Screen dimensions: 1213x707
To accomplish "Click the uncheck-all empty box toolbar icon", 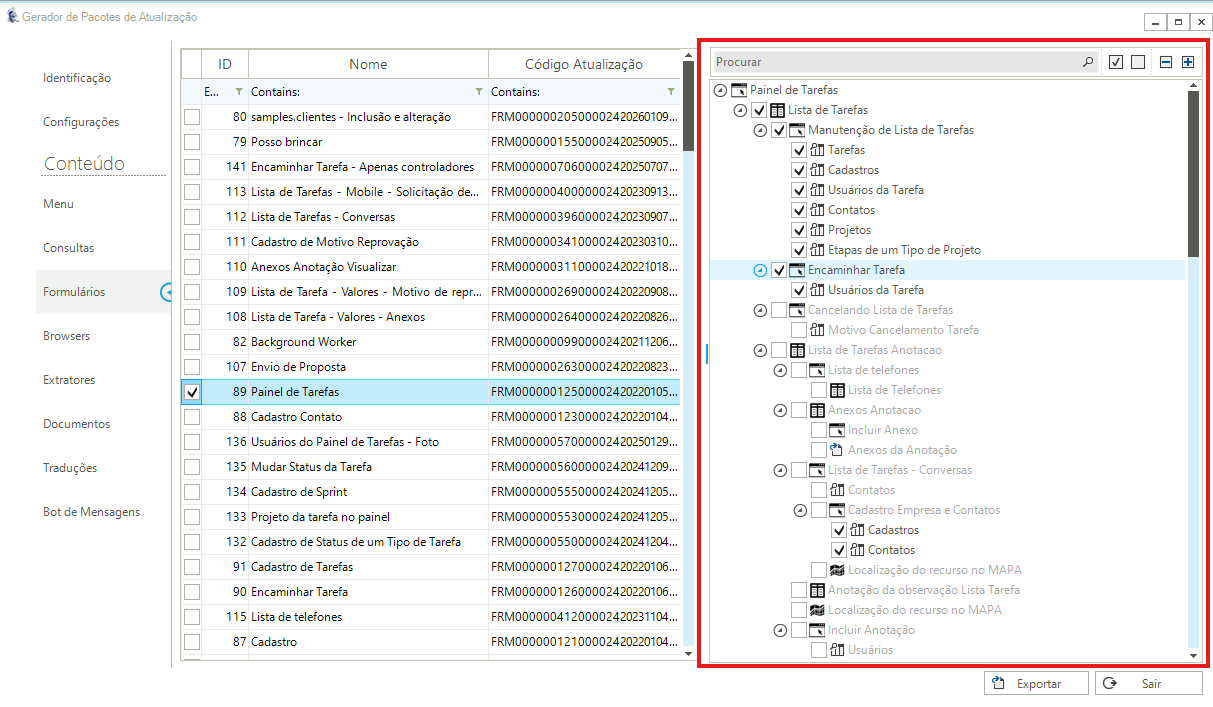I will (x=1138, y=62).
